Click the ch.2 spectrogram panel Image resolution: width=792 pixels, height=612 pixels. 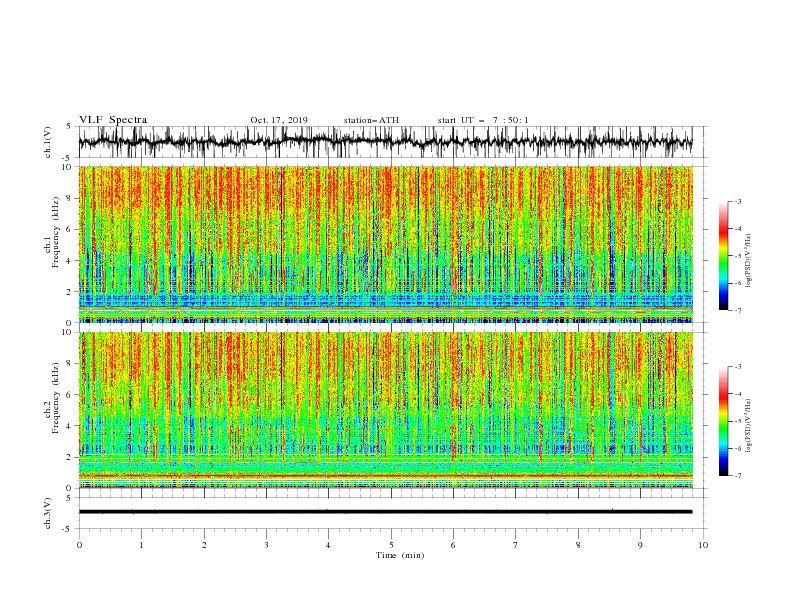[x=385, y=410]
